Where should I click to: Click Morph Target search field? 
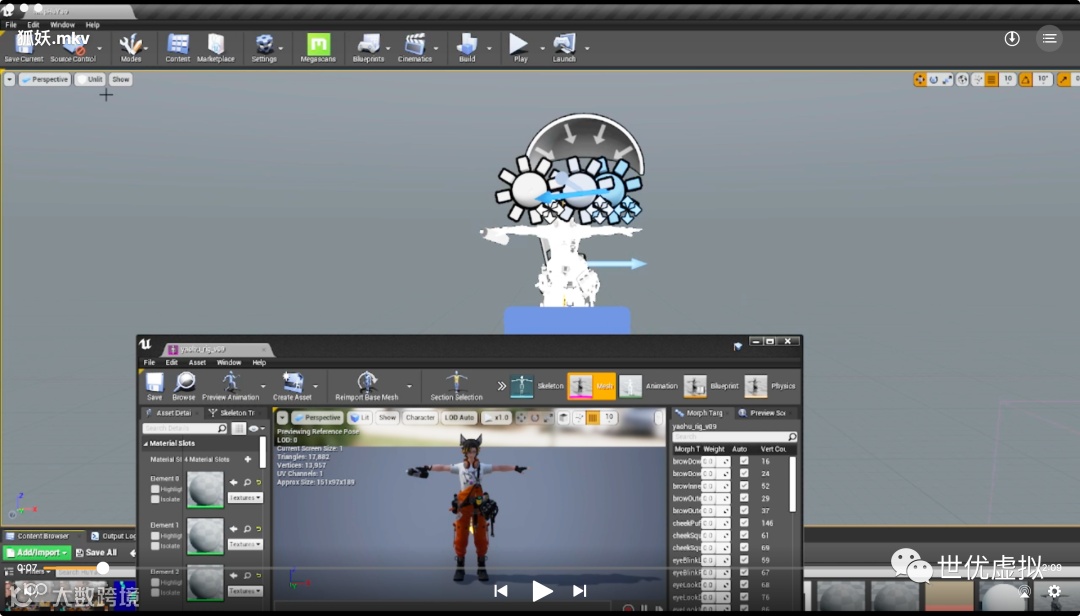[734, 437]
